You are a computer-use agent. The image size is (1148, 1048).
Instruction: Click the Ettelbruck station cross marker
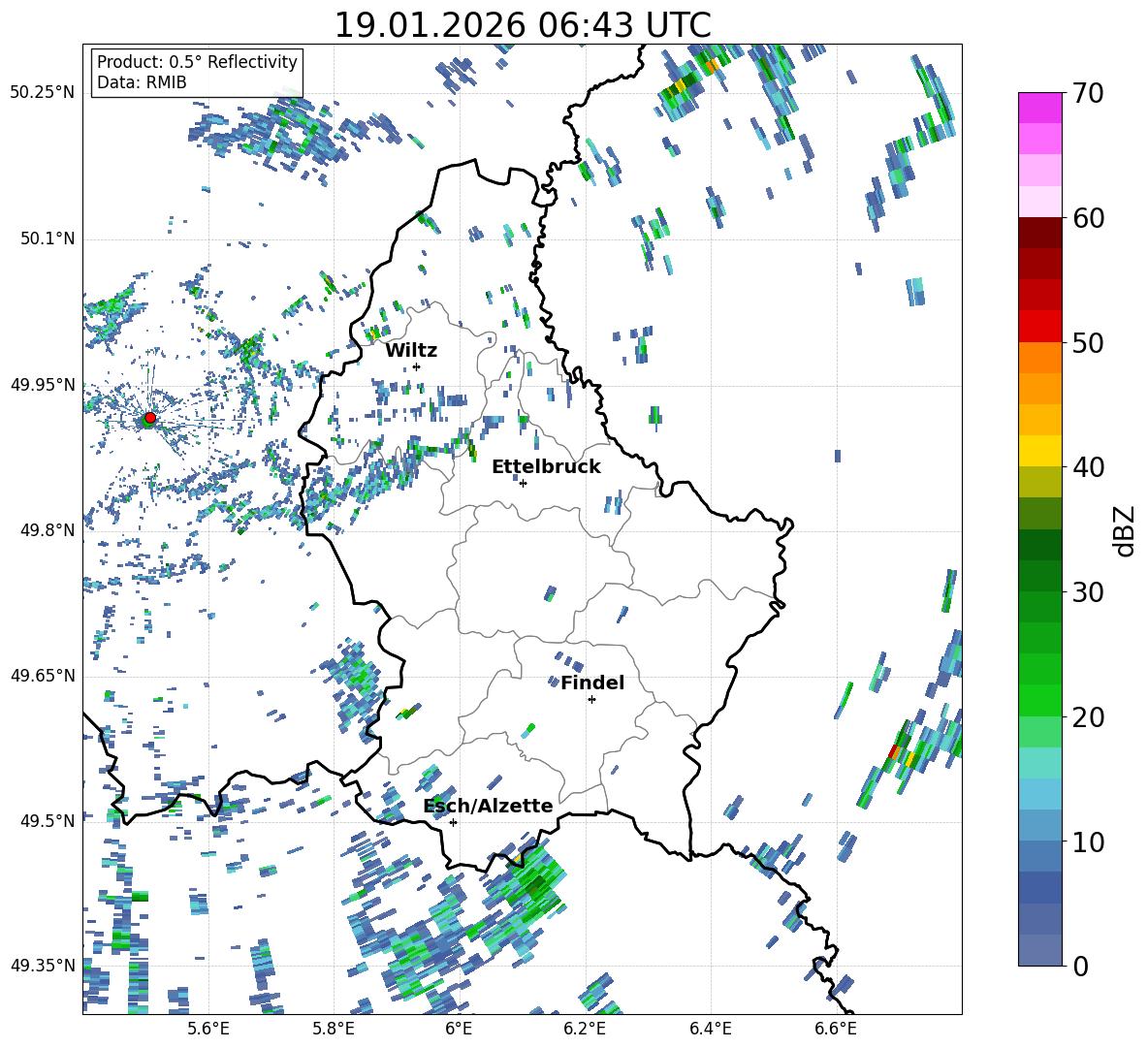(523, 483)
